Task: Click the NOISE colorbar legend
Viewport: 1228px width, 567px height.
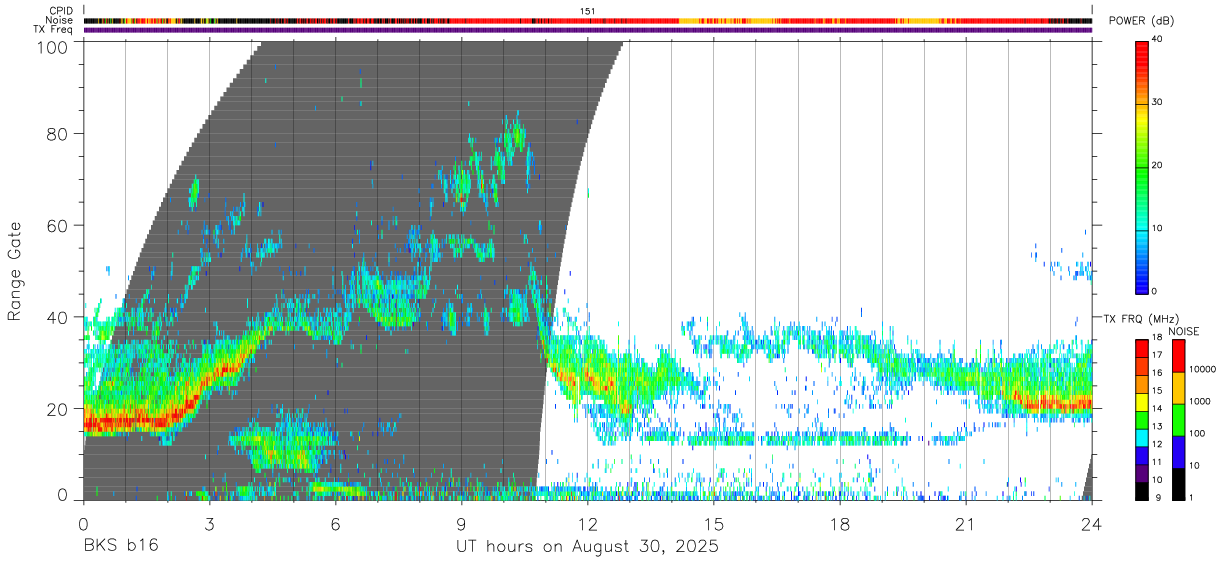Action: (1178, 420)
